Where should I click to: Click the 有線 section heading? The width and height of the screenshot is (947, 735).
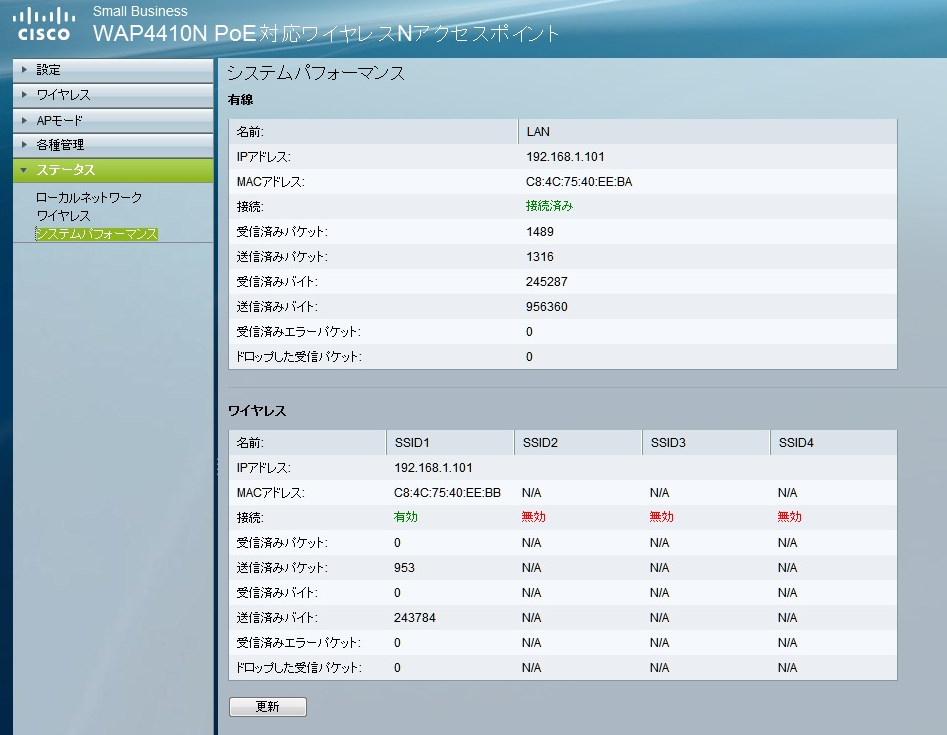tap(240, 100)
